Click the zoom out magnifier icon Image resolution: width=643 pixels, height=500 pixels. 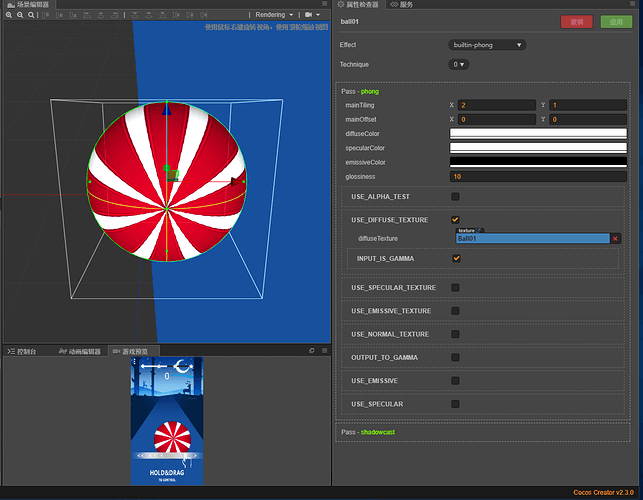click(x=20, y=15)
